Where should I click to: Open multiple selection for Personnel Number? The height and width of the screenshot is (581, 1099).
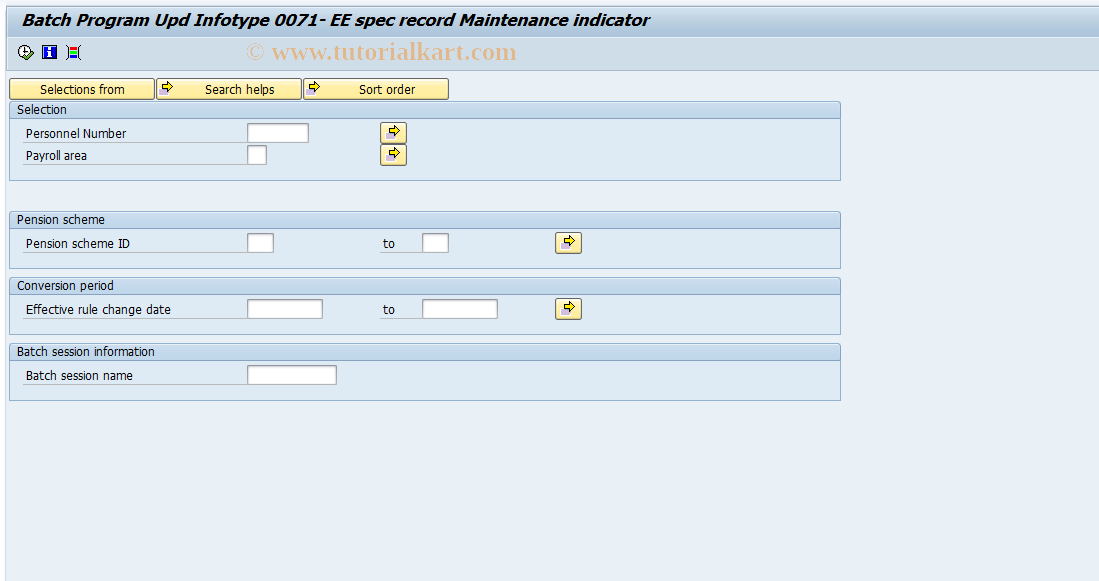point(393,132)
